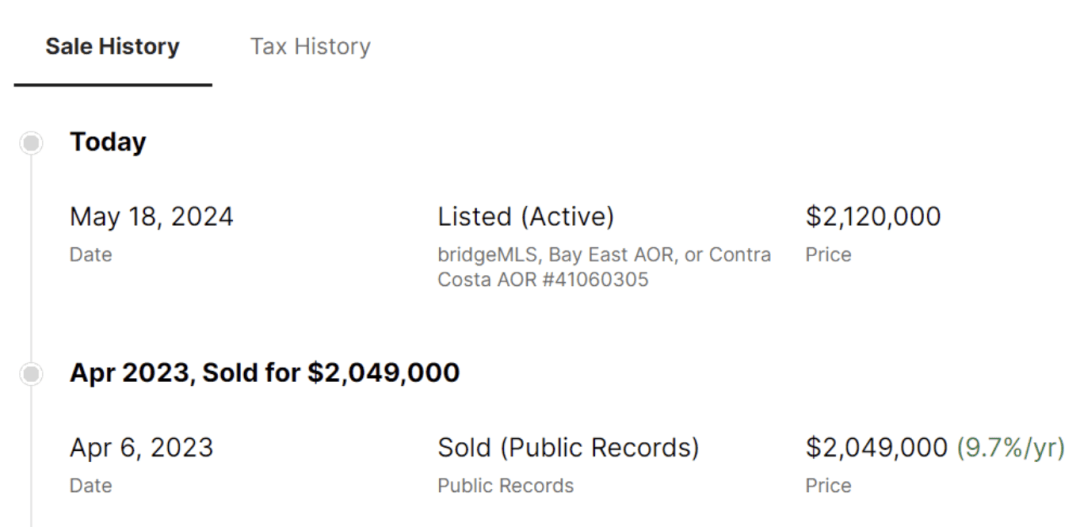Switch to the Sale History tab

coord(112,47)
